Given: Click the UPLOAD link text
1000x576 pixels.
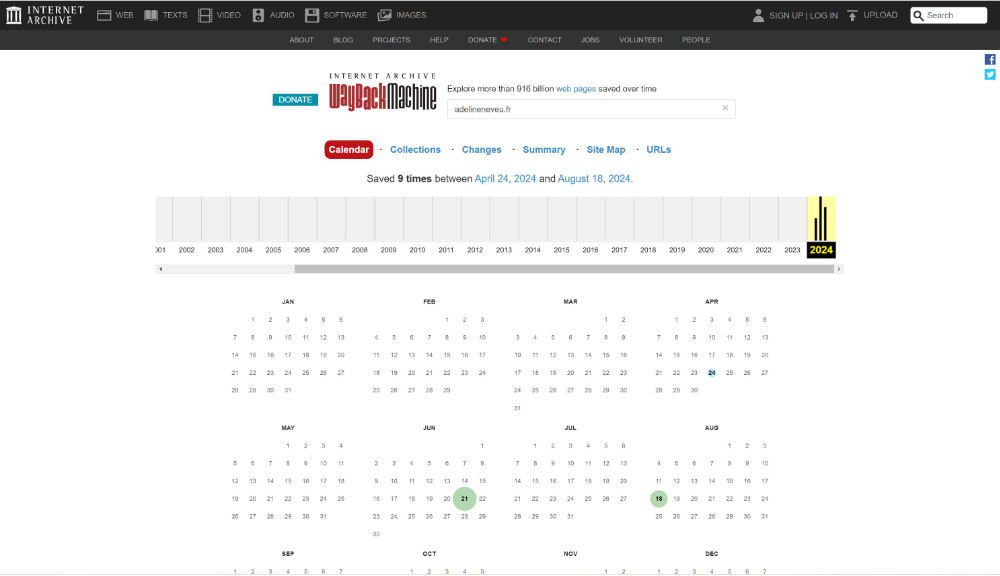Looking at the screenshot, I should tap(880, 15).
